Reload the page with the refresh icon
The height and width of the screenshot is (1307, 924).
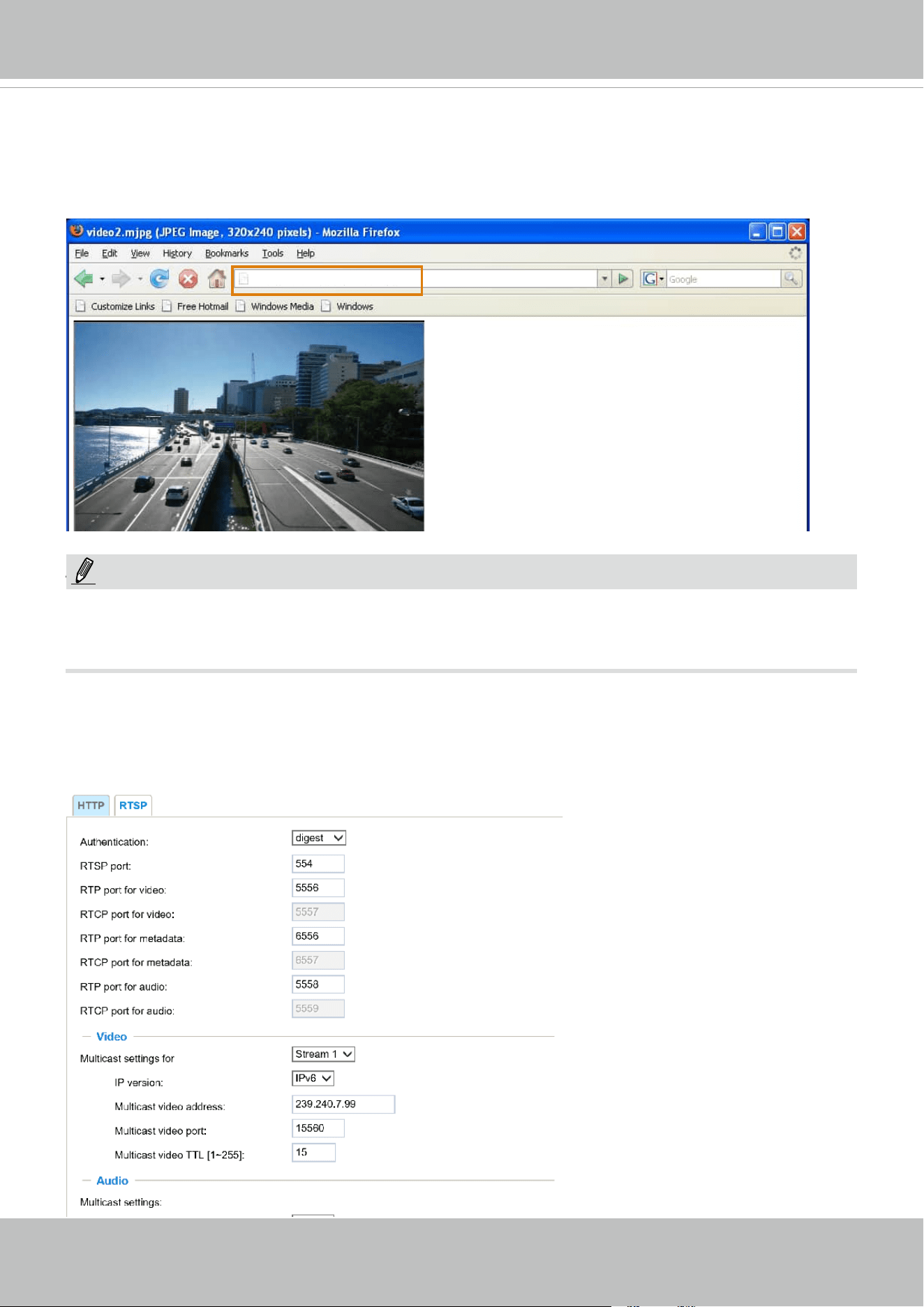click(x=160, y=279)
